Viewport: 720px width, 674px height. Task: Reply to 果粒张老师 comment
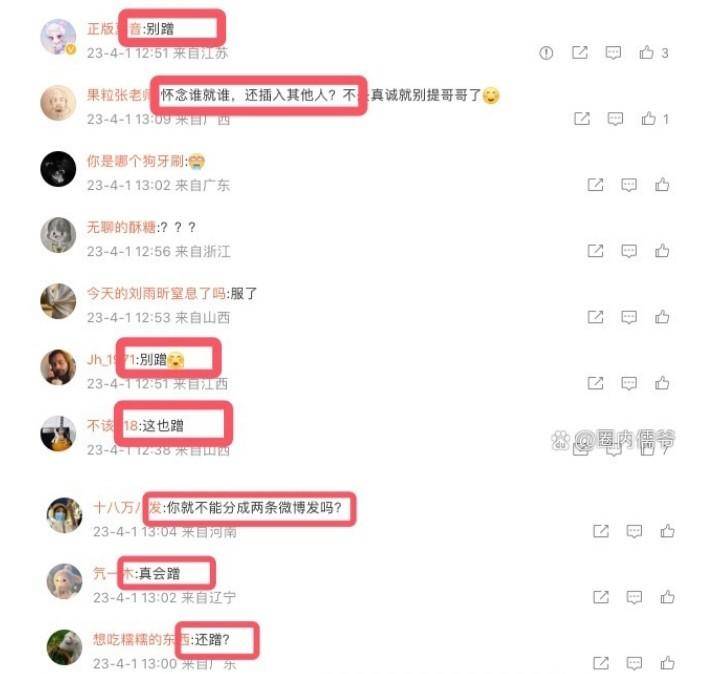point(615,119)
